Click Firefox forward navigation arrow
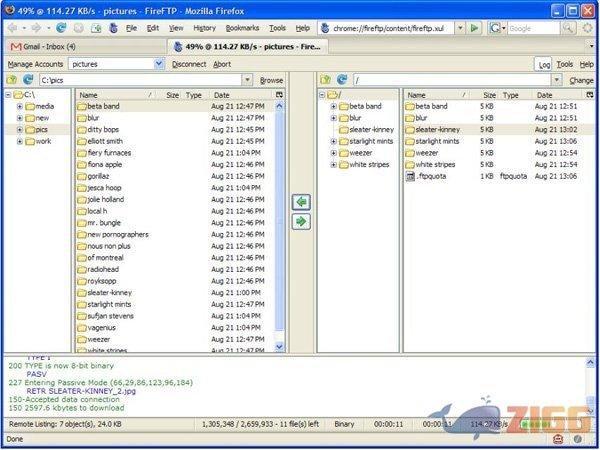The height and width of the screenshot is (450, 600). pyautogui.click(x=36, y=28)
